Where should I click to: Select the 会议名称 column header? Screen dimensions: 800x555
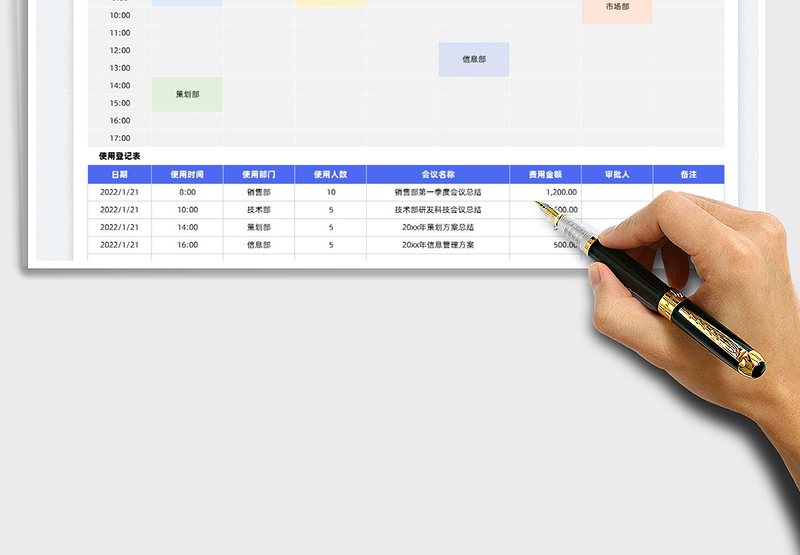pyautogui.click(x=438, y=174)
